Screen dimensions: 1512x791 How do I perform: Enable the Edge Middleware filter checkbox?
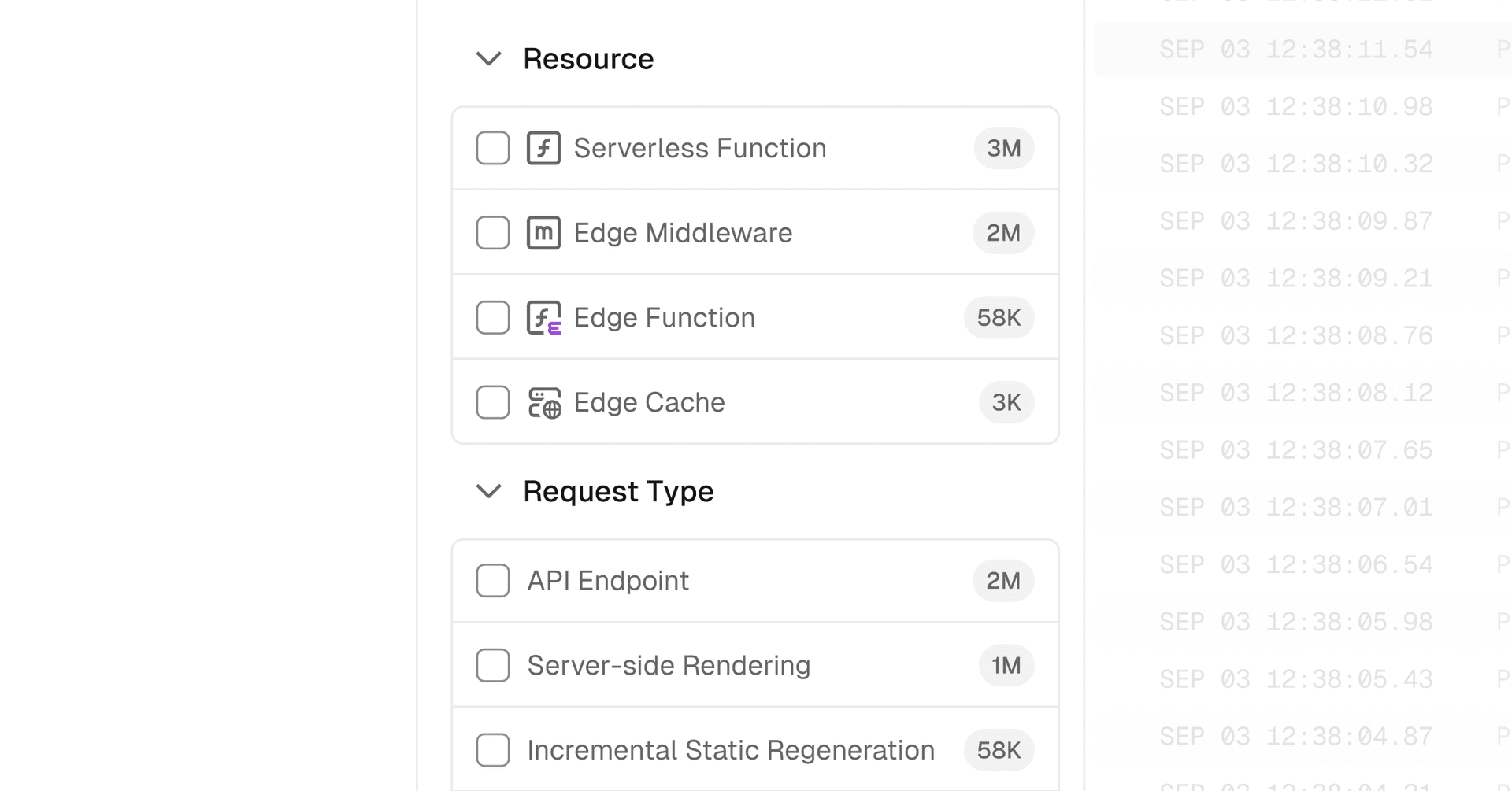pos(493,233)
